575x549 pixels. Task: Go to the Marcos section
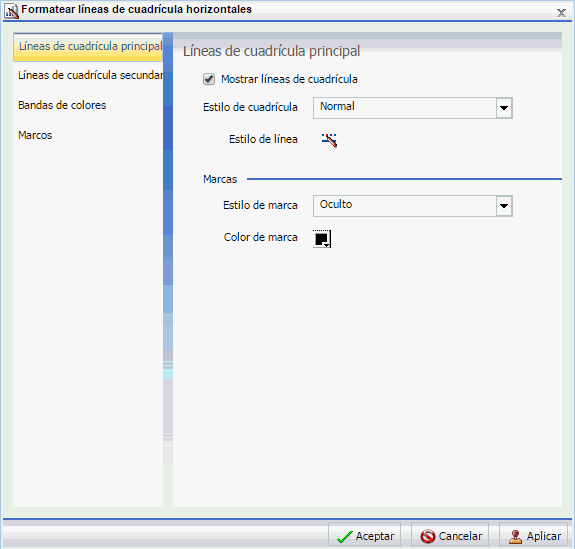[35, 135]
